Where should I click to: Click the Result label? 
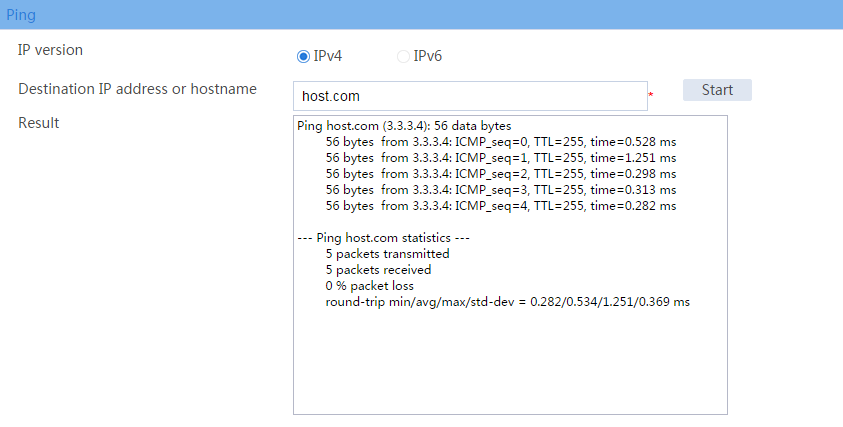(x=39, y=123)
